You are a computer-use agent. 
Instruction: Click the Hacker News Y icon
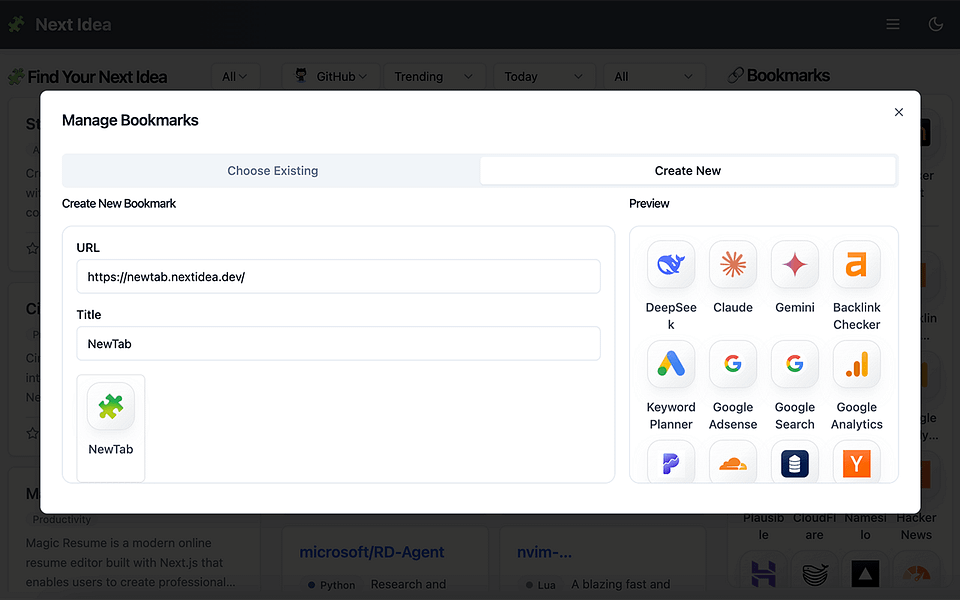click(x=857, y=462)
